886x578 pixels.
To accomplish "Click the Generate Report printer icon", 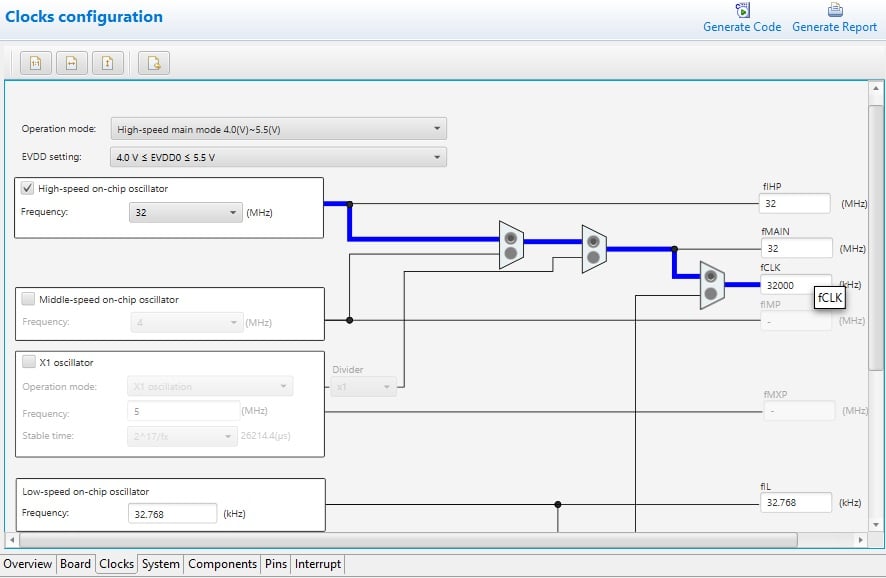I will (834, 11).
